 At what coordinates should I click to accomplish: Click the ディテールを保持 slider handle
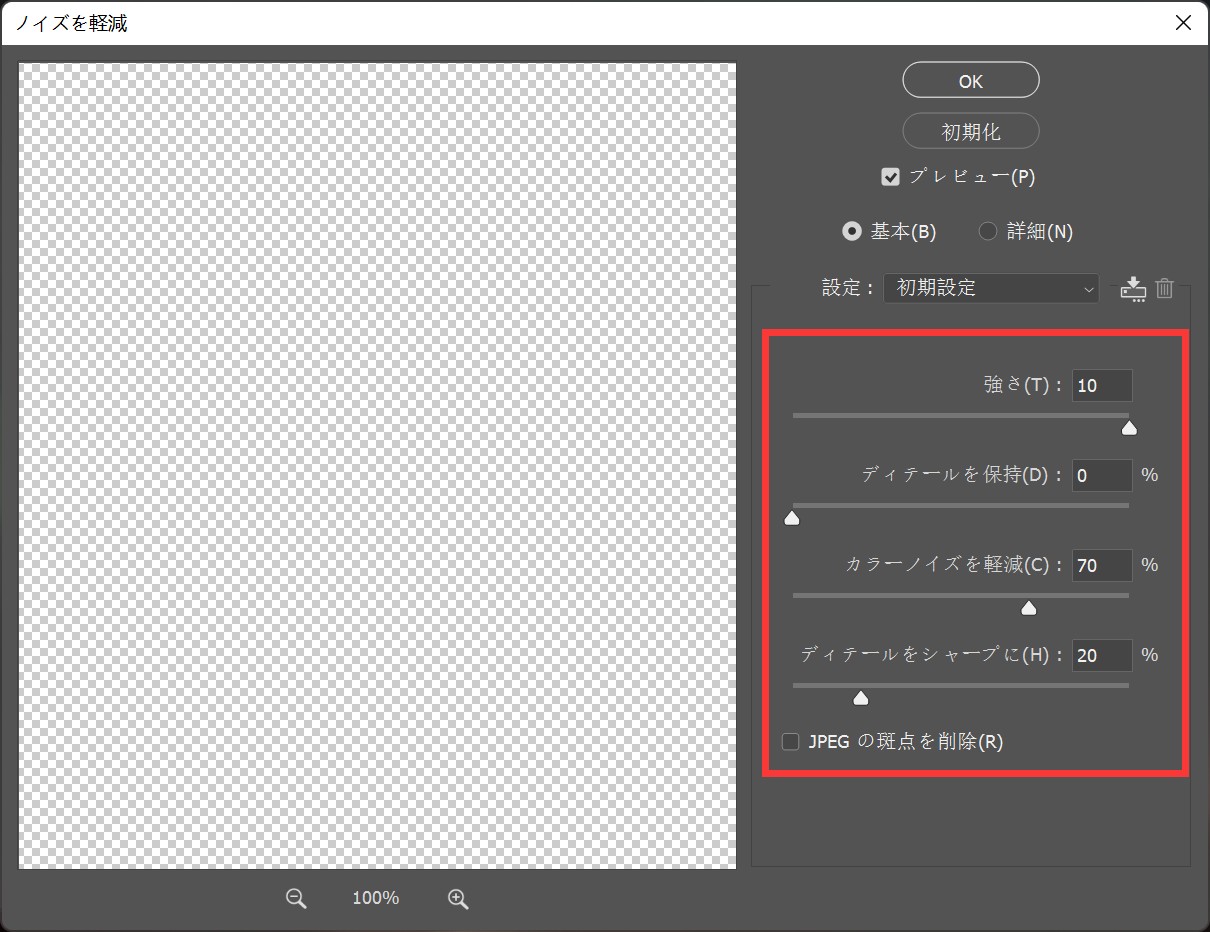792,517
